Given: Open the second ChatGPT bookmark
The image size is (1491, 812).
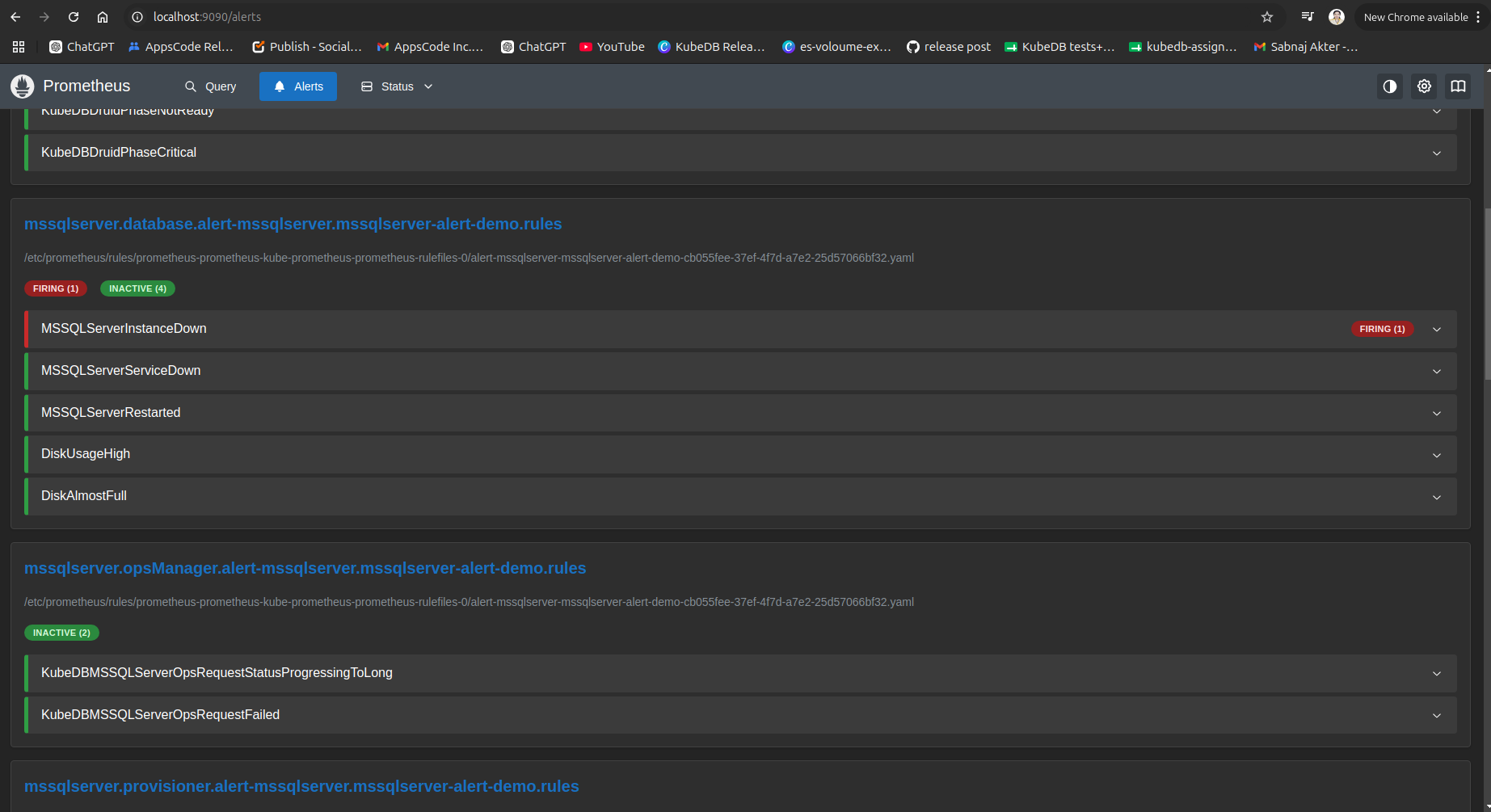Looking at the screenshot, I should [x=533, y=47].
